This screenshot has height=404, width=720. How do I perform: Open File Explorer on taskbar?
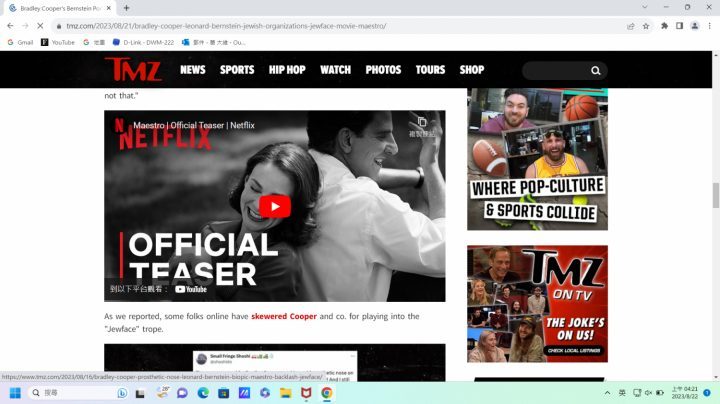286,393
